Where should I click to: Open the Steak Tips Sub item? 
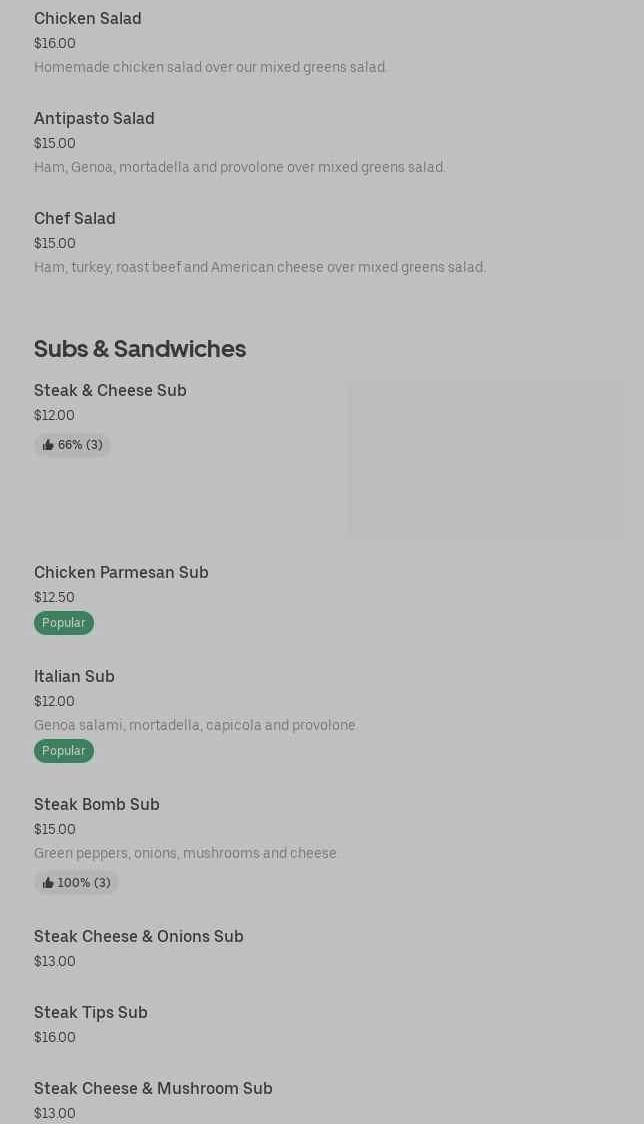point(91,1012)
